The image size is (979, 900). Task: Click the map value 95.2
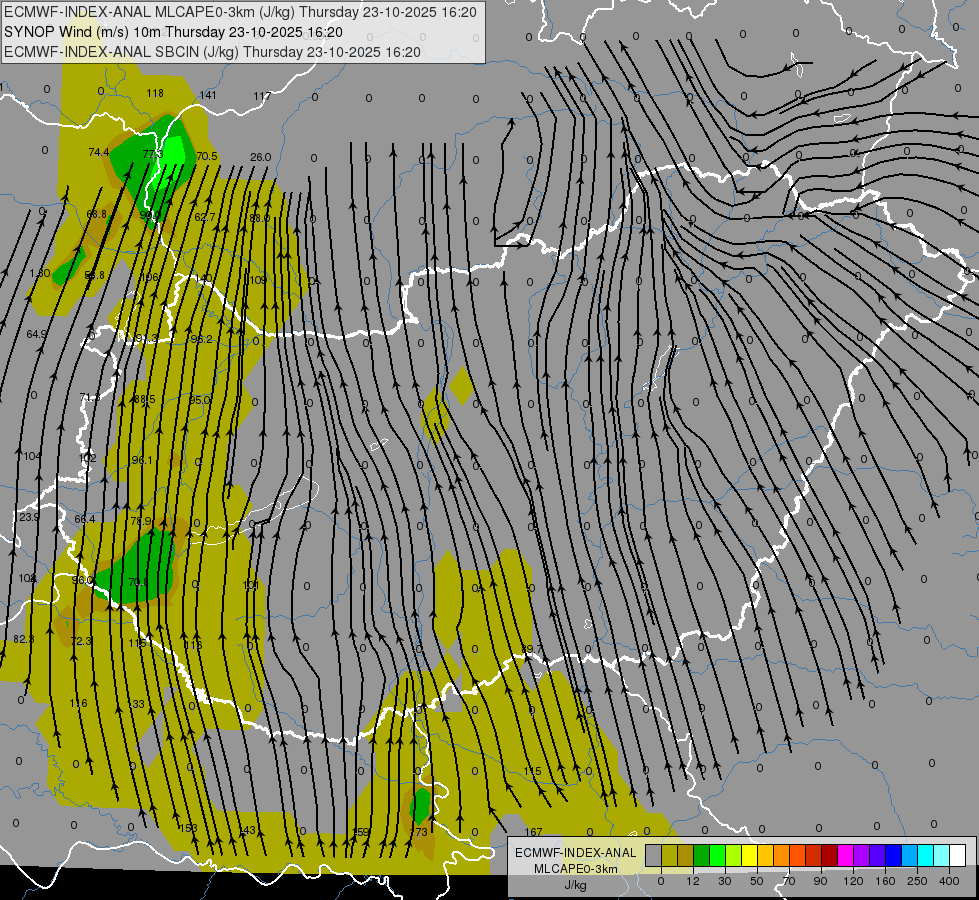coord(201,339)
